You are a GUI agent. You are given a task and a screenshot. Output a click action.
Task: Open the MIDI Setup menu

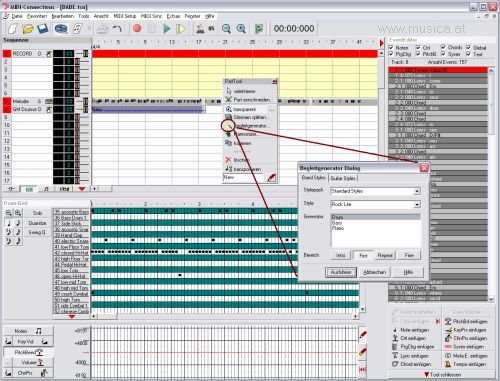[125, 16]
